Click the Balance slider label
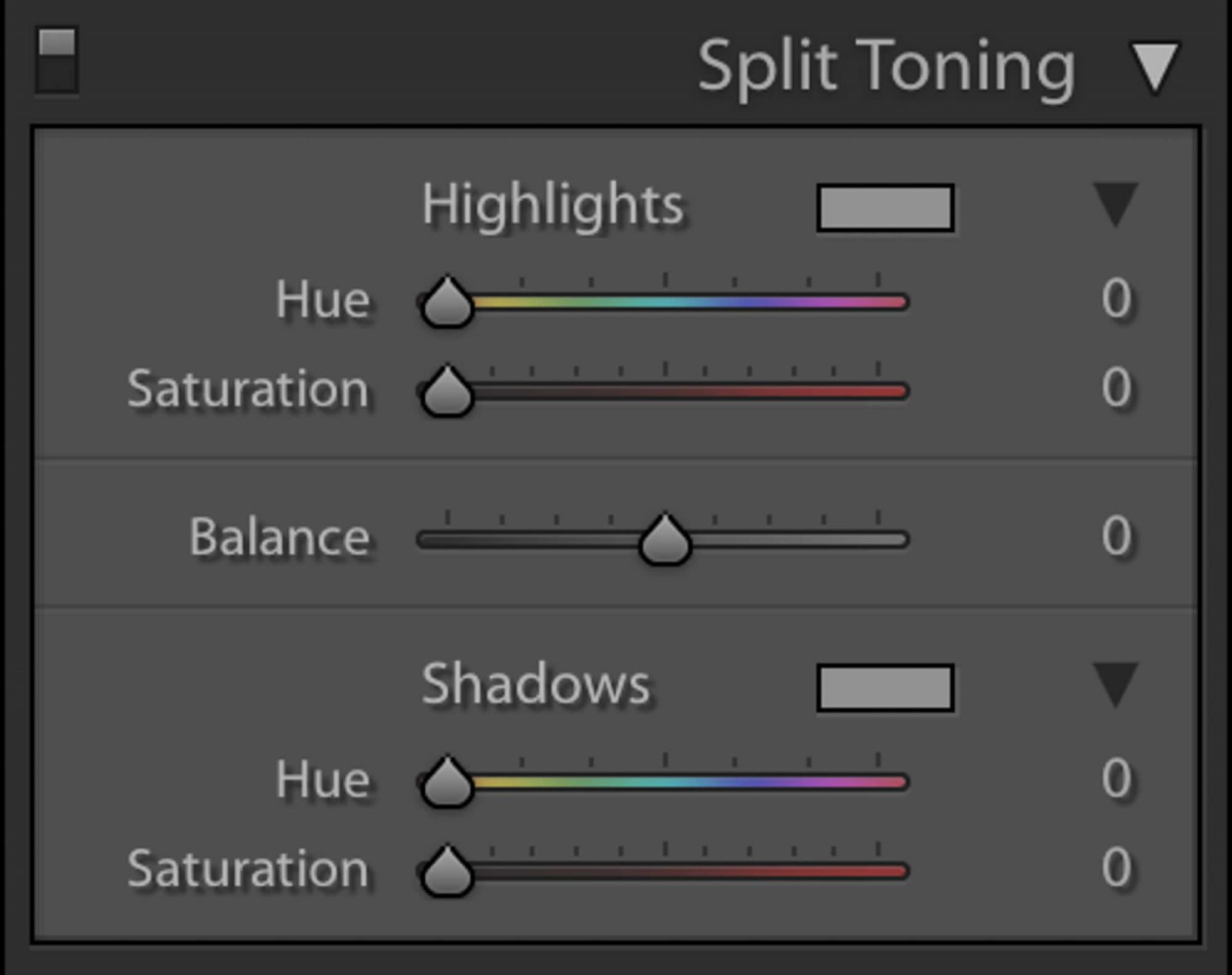The width and height of the screenshot is (1232, 975). tap(280, 537)
